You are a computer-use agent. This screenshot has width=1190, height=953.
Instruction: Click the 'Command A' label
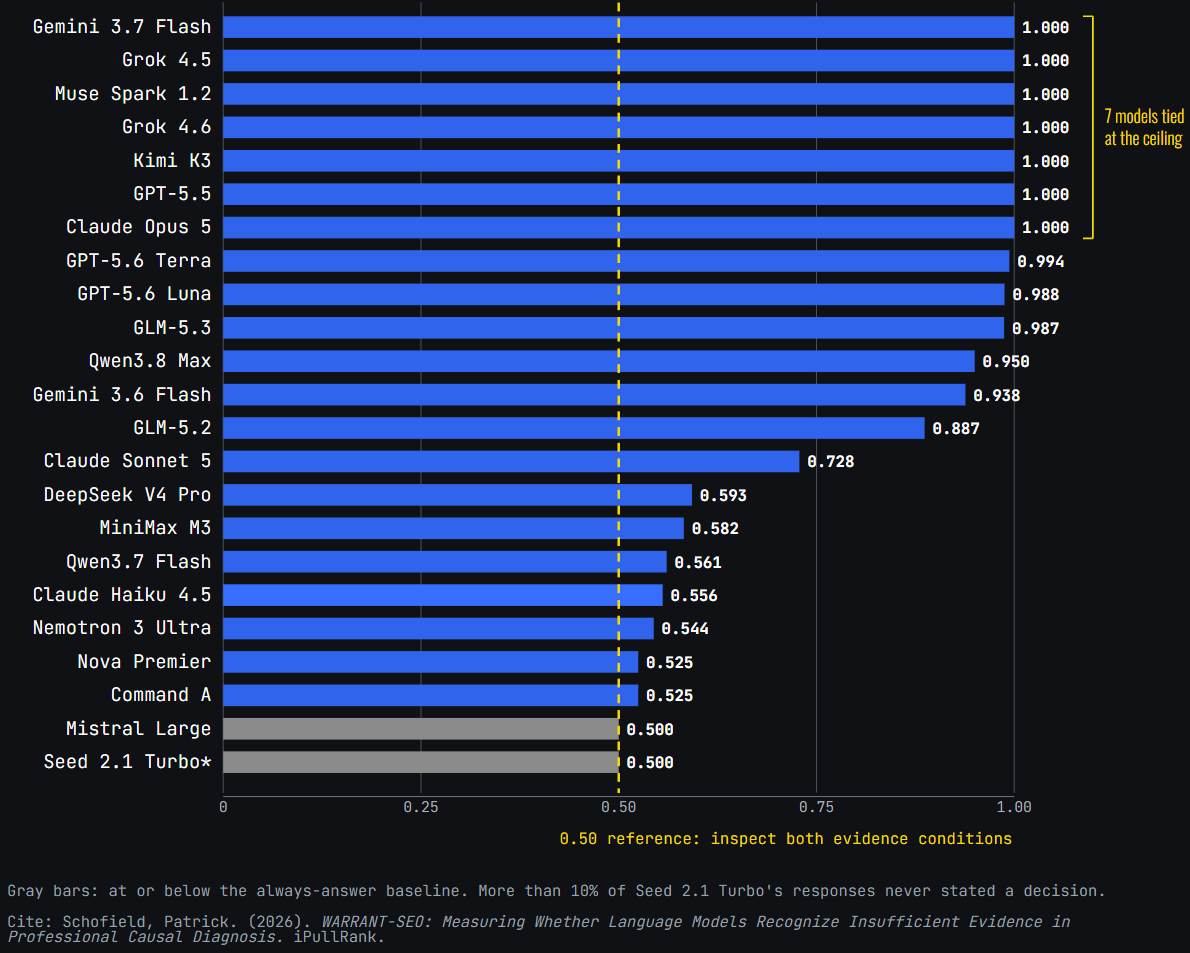(161, 695)
